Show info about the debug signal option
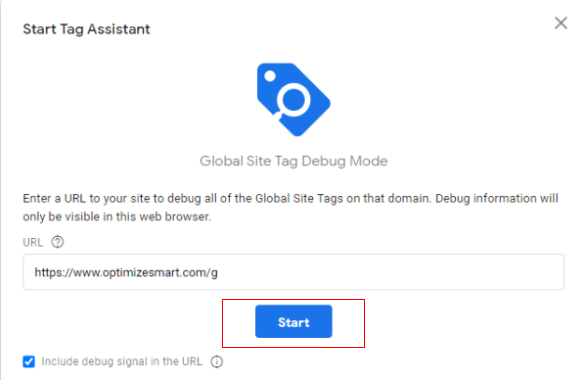The width and height of the screenshot is (583, 380). coord(217,361)
